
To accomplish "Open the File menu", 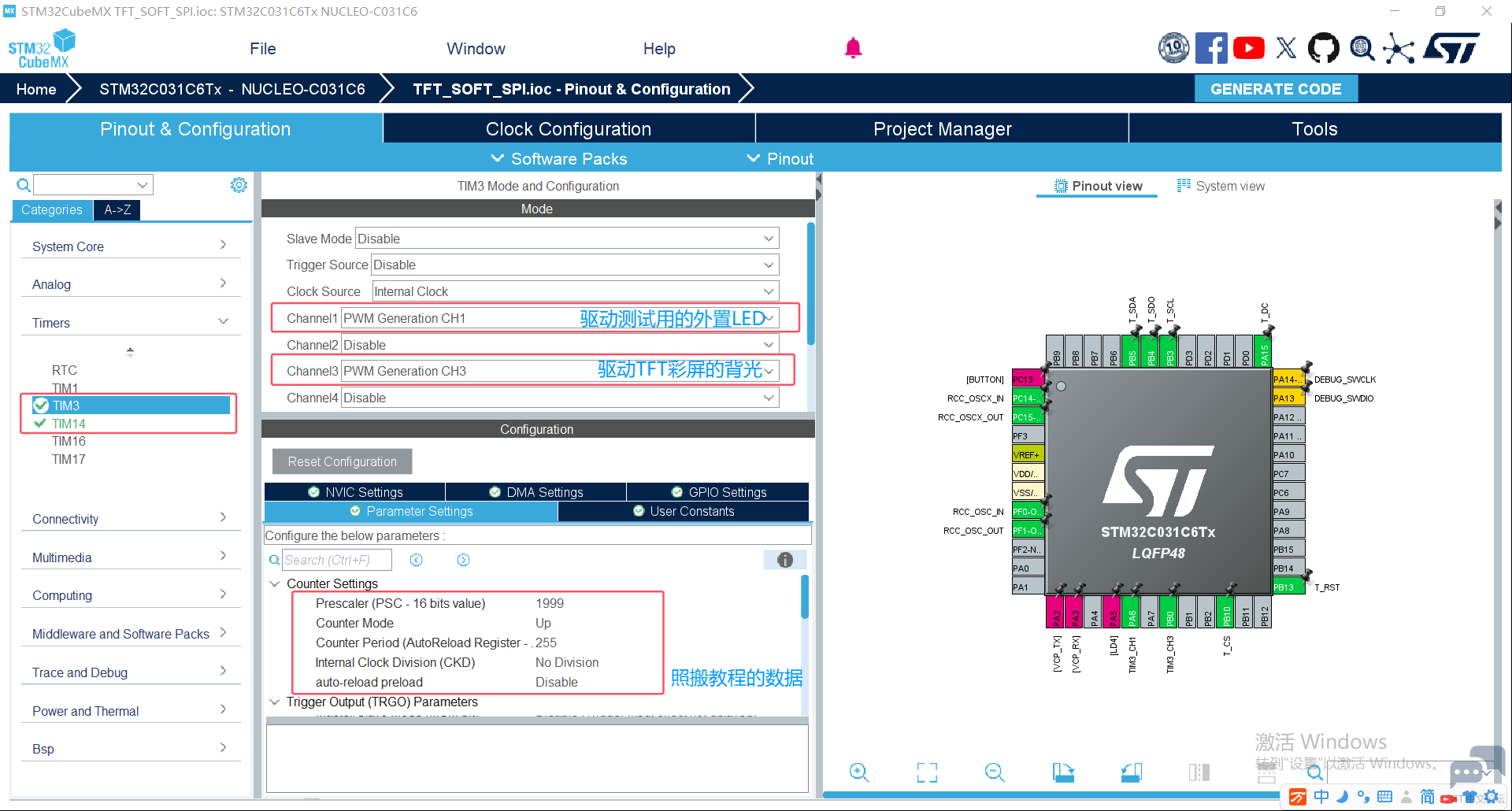I will click(x=263, y=49).
